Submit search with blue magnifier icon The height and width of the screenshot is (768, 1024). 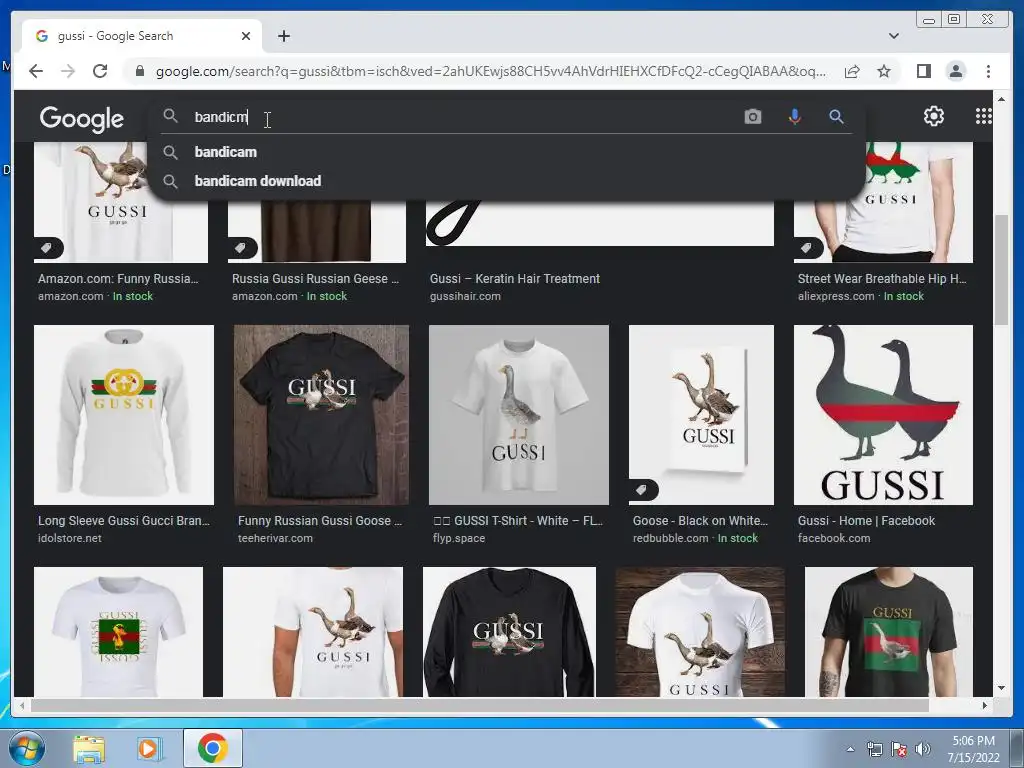[x=836, y=117]
